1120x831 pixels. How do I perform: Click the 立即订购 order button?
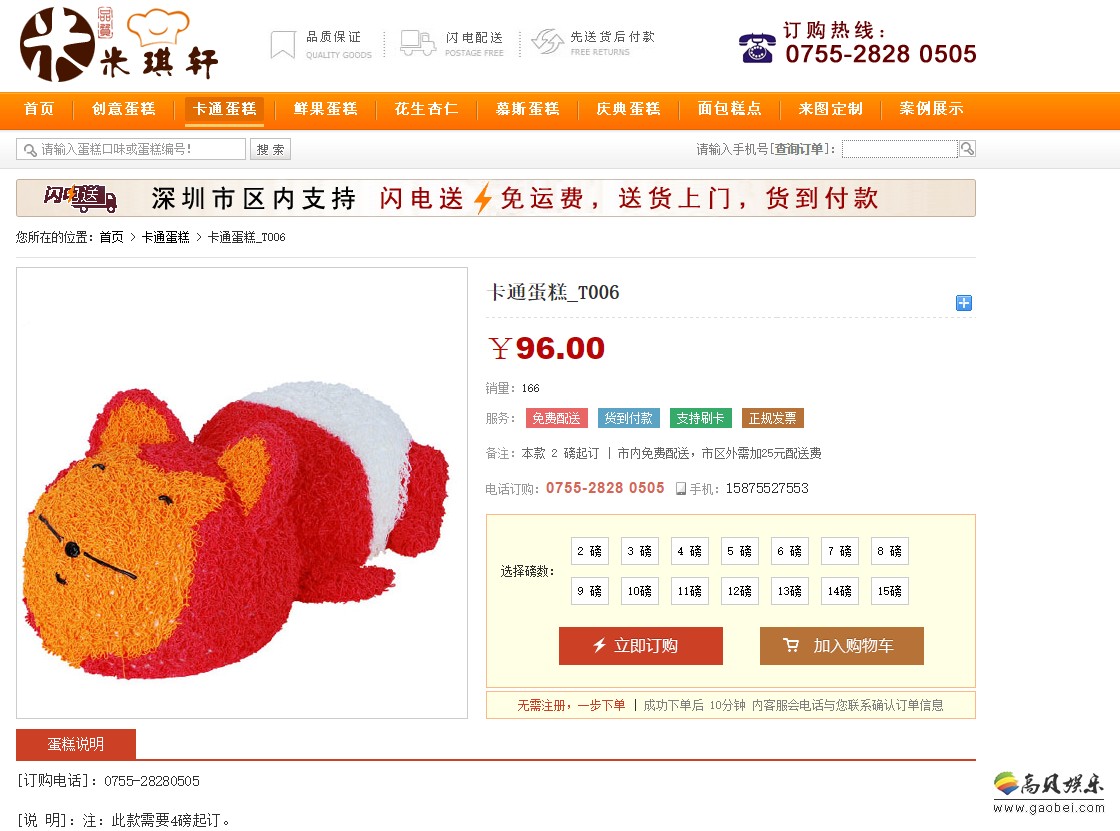coord(641,646)
